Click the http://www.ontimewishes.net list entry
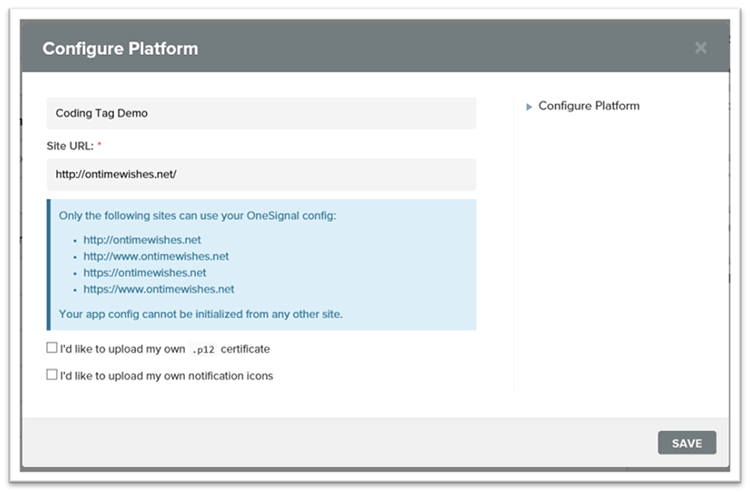The image size is (750, 494). point(156,256)
